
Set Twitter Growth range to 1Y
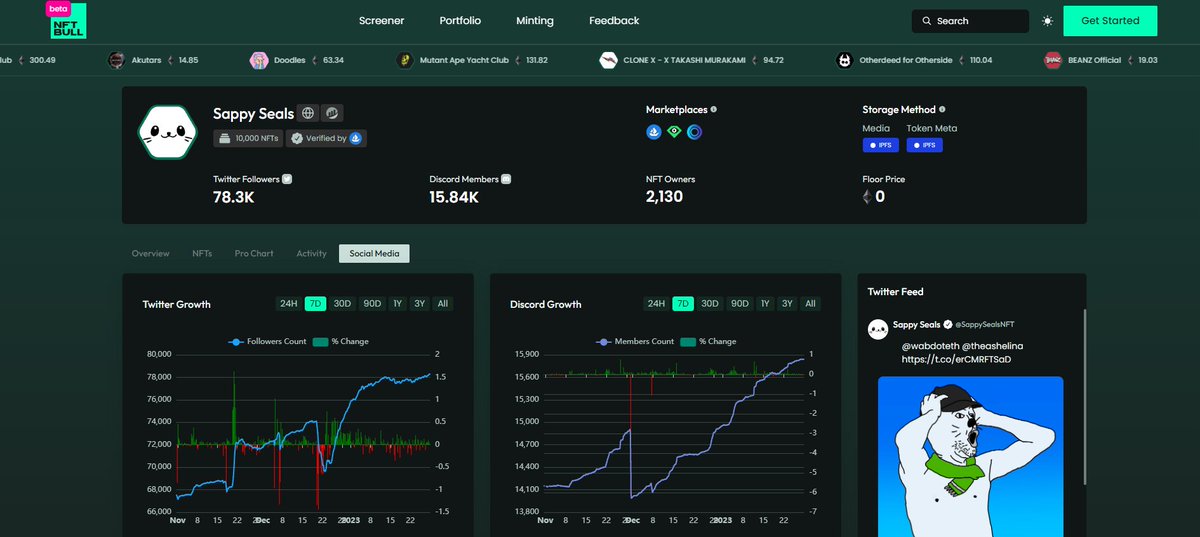point(397,303)
